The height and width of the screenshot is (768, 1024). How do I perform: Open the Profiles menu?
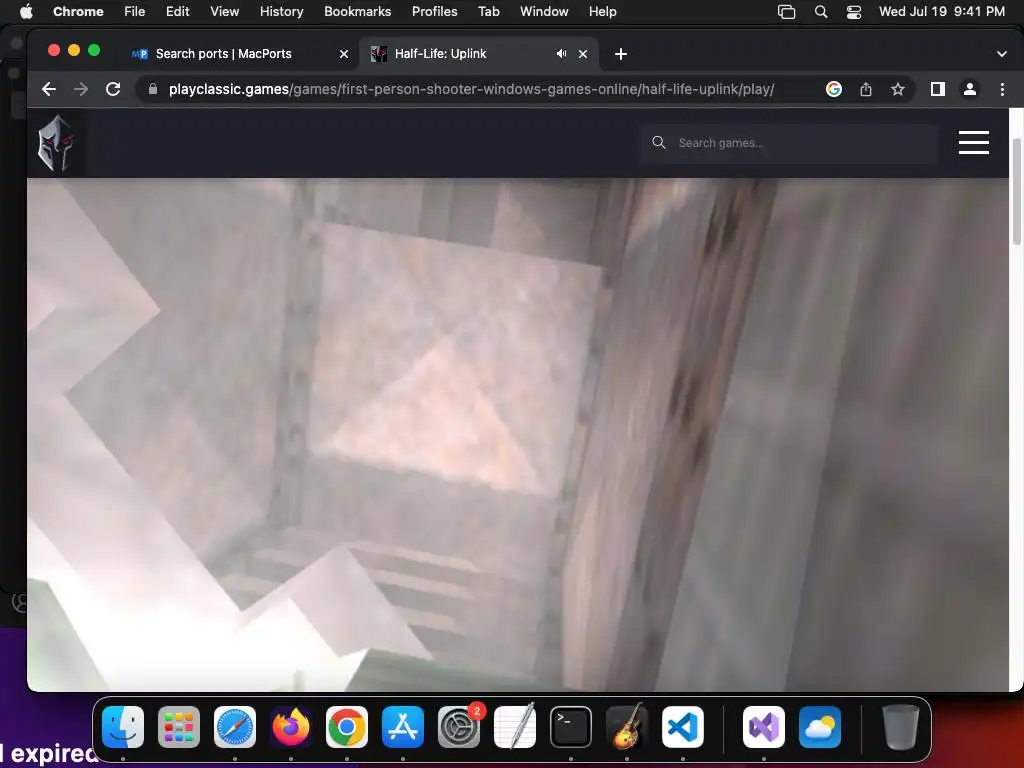point(434,11)
